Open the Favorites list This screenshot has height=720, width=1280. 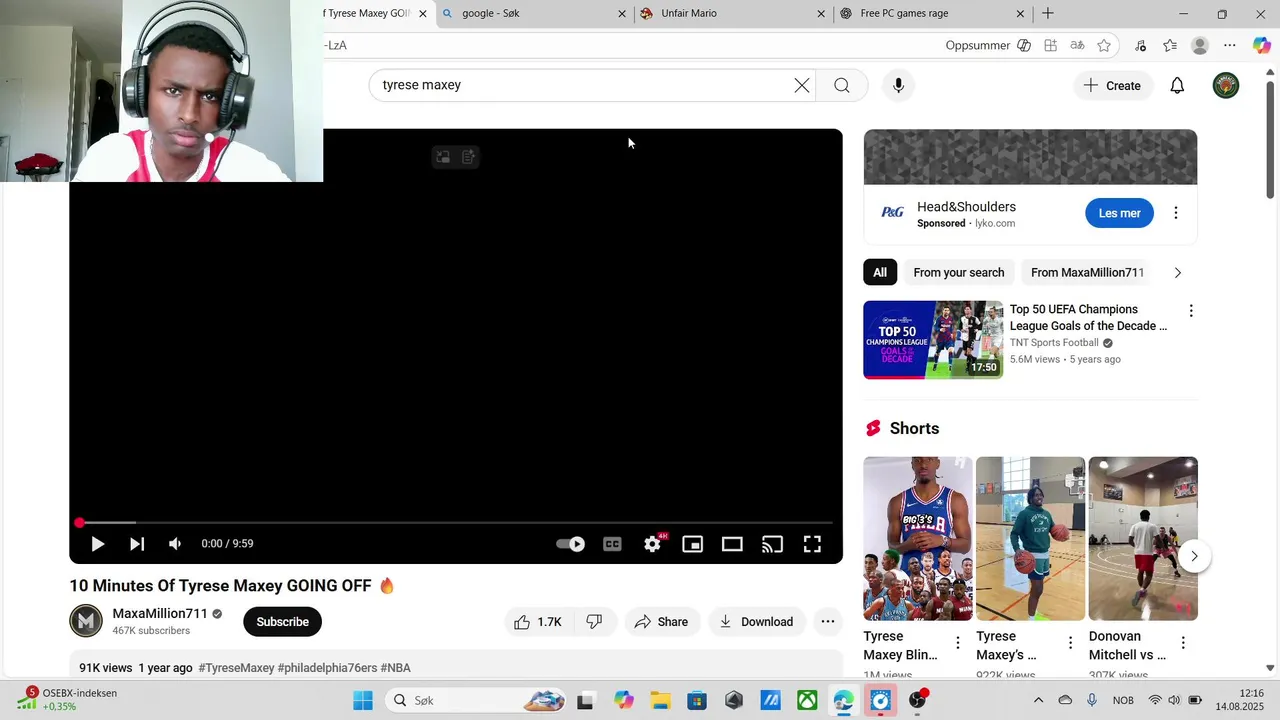click(x=1170, y=45)
